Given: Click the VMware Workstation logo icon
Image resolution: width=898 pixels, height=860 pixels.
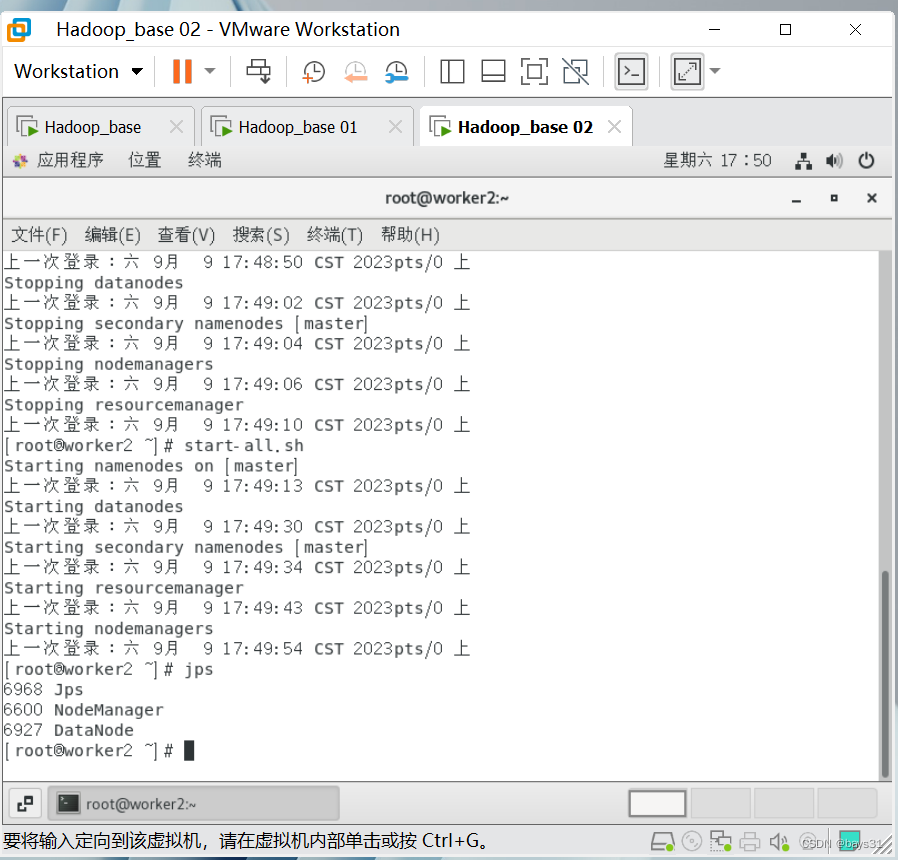Looking at the screenshot, I should (x=19, y=30).
